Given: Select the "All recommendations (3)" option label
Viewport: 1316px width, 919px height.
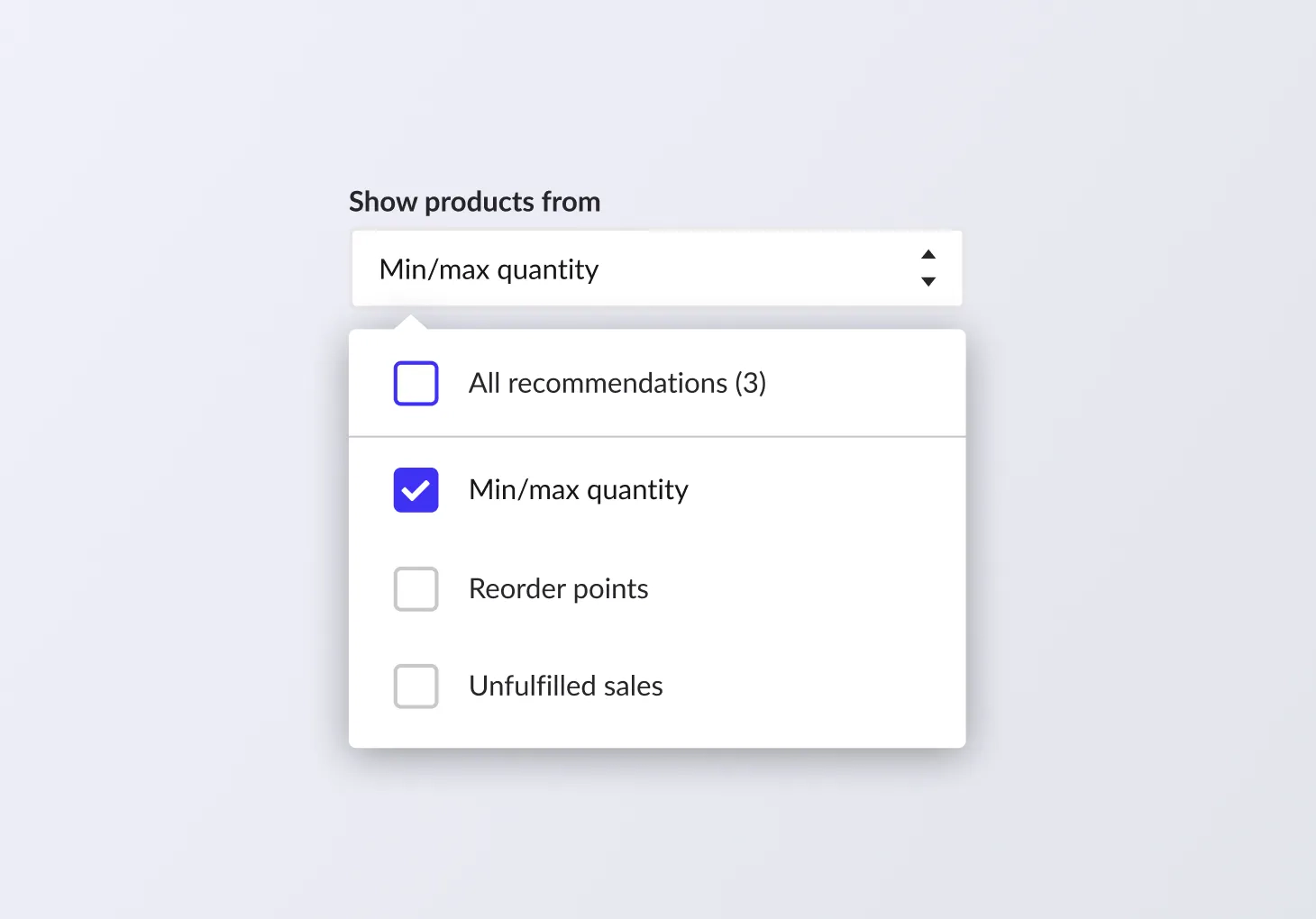Looking at the screenshot, I should click(617, 384).
